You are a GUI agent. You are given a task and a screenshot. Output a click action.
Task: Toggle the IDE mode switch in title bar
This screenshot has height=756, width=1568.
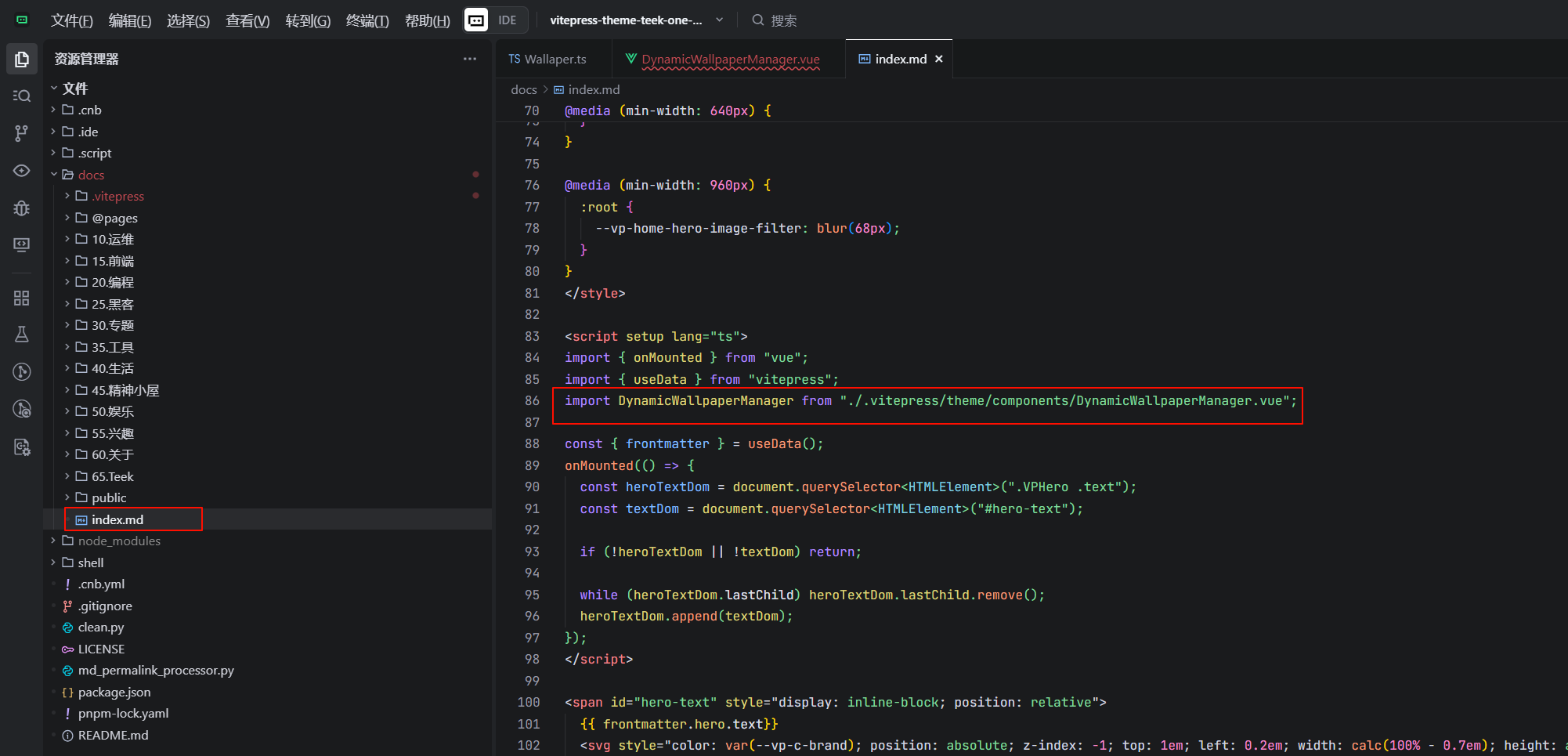496,20
